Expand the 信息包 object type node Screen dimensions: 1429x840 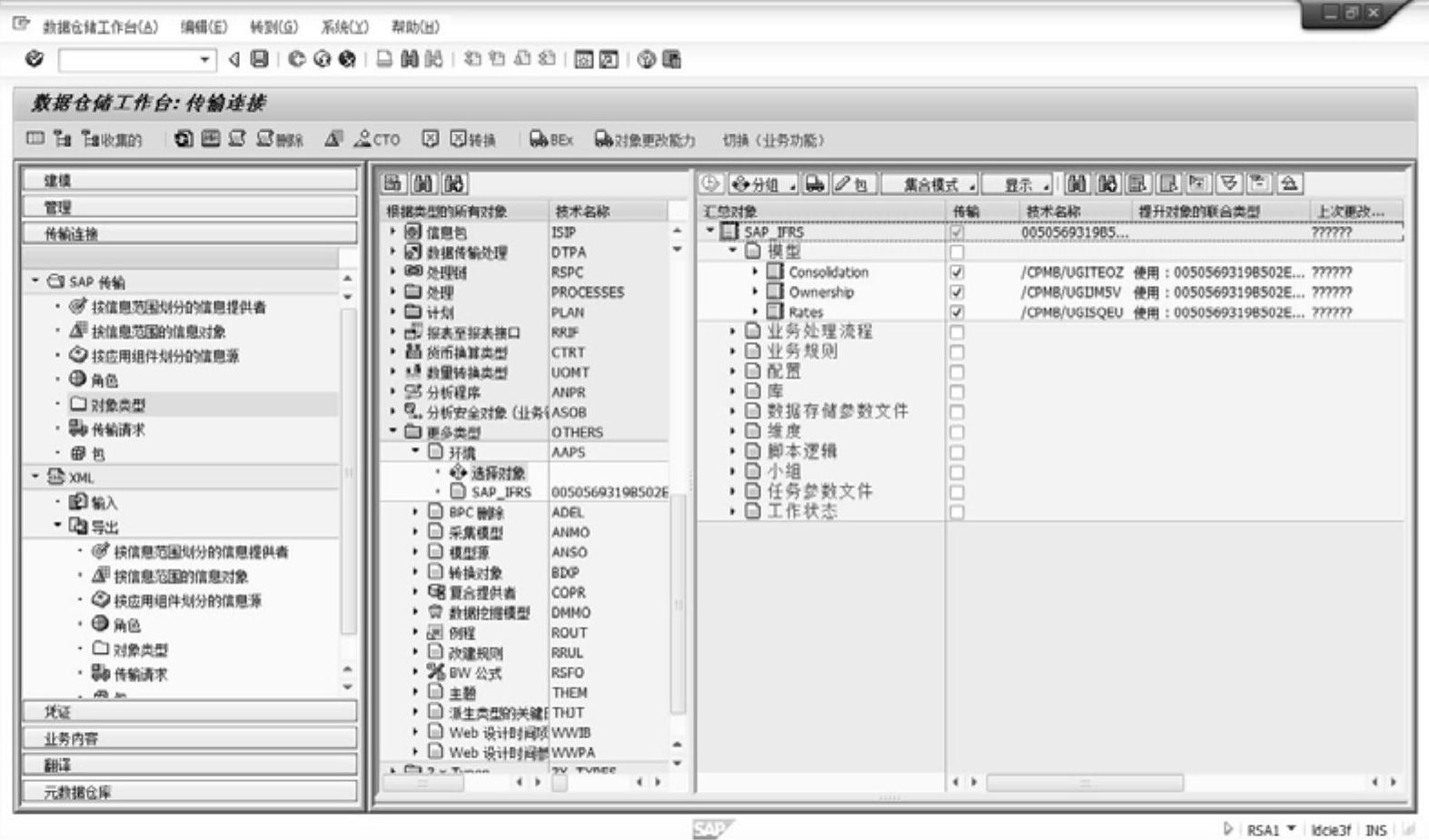(393, 232)
